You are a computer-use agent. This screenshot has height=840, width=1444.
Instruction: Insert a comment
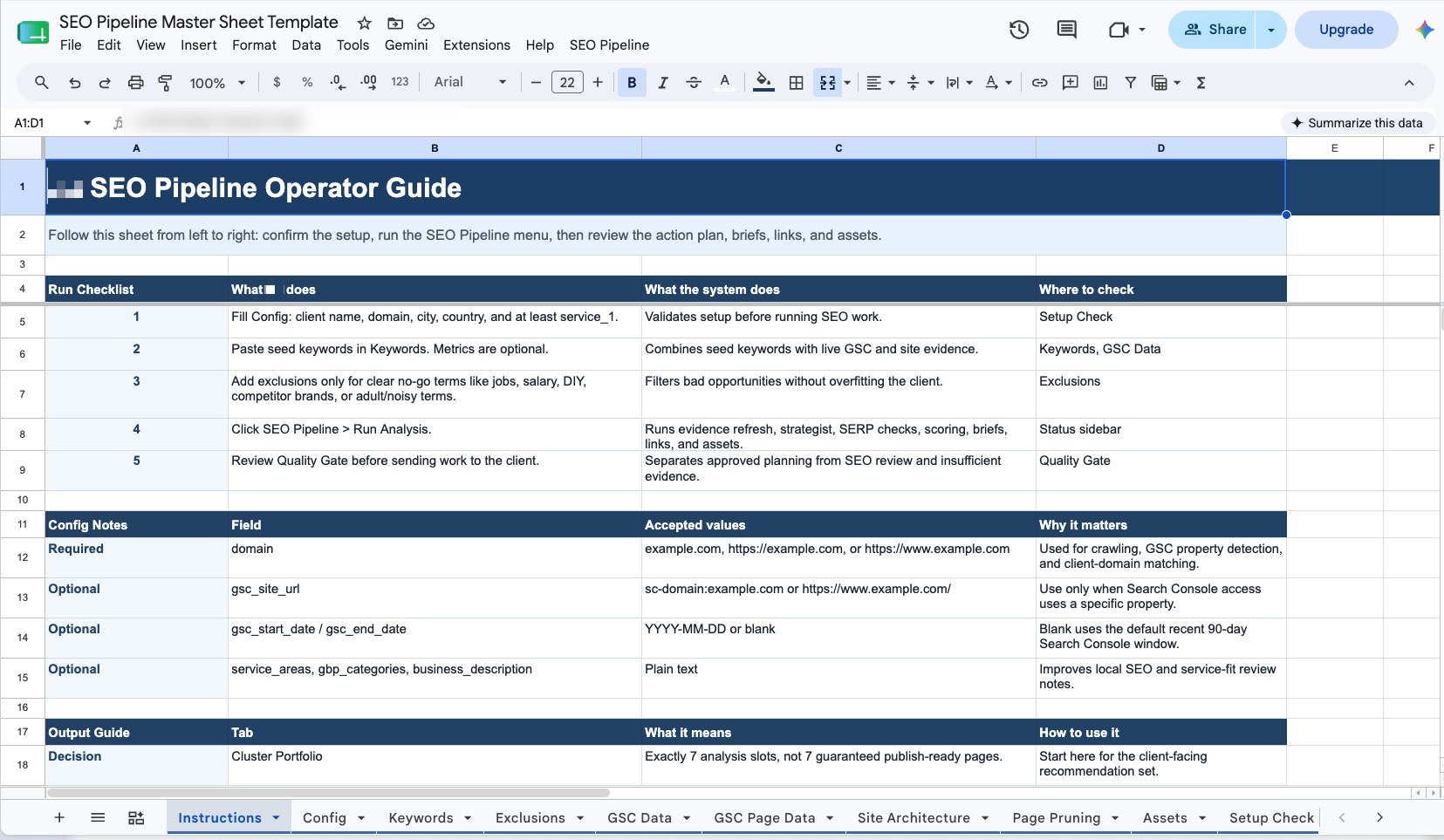tap(1070, 83)
